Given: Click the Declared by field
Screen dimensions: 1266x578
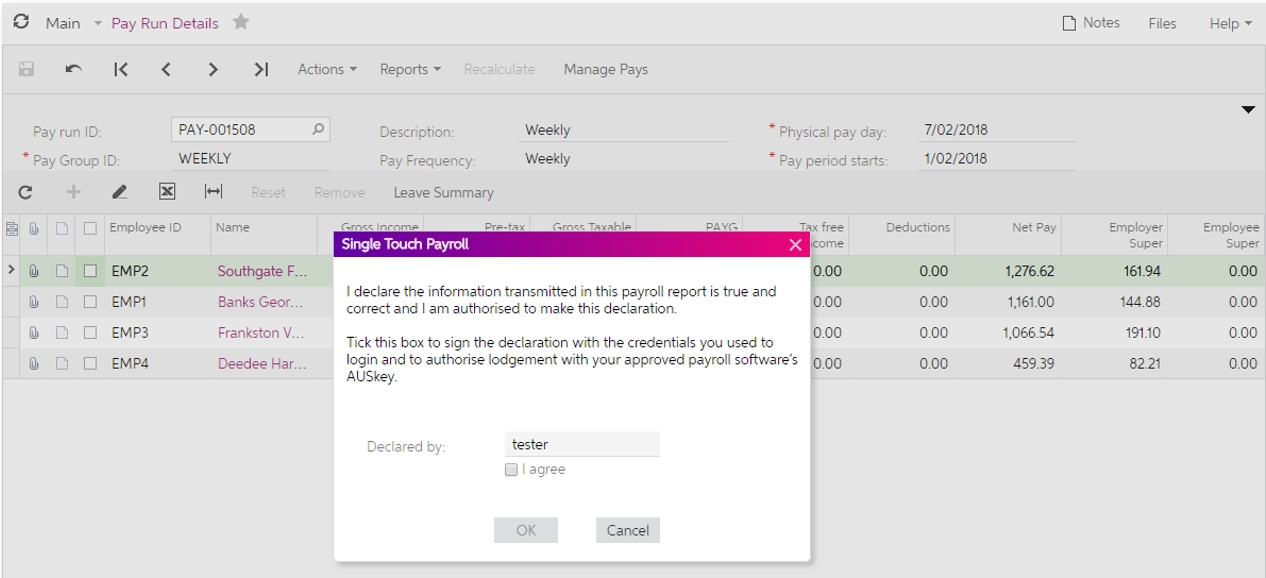Looking at the screenshot, I should tap(582, 444).
